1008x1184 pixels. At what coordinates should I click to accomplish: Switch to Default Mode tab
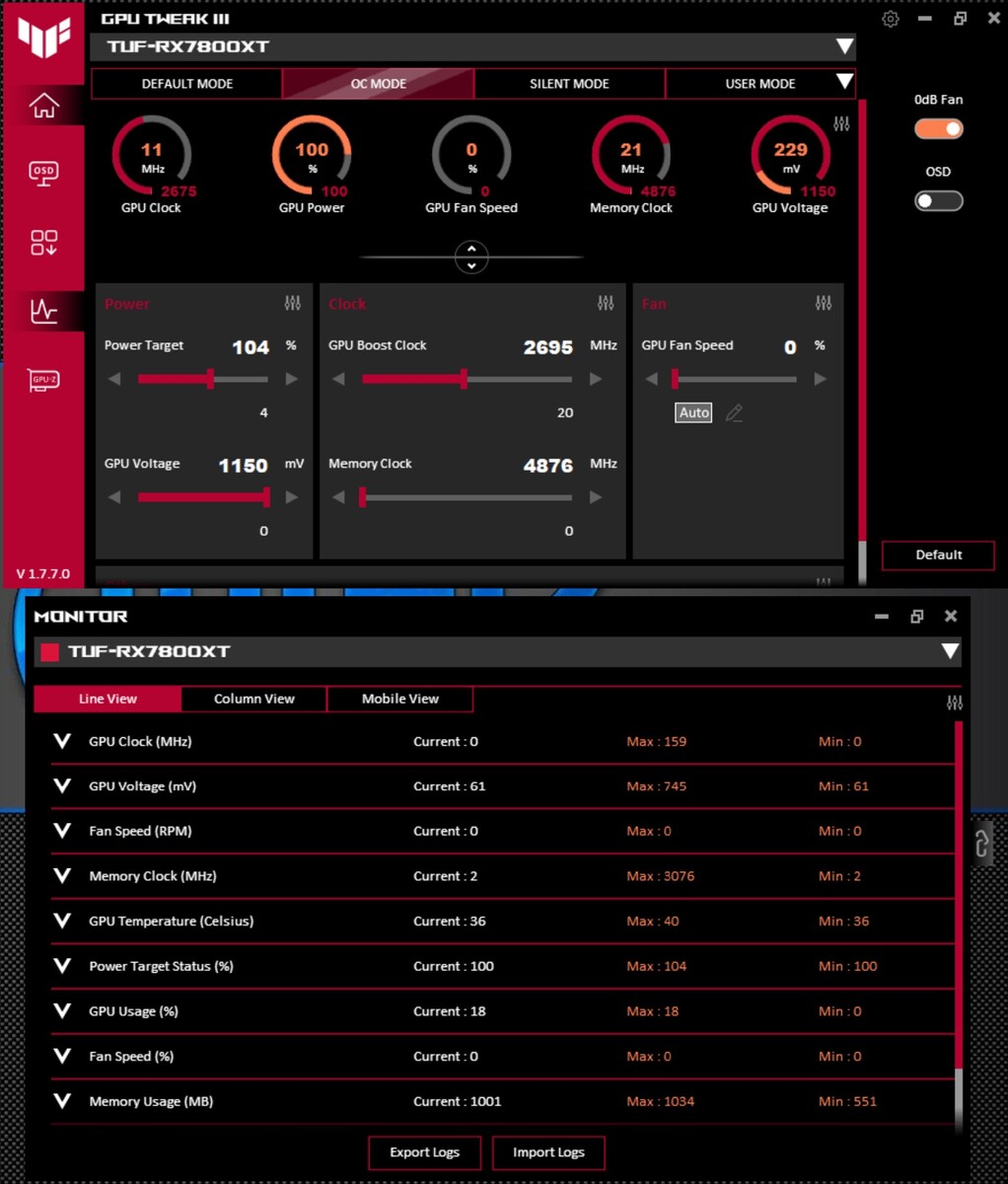(187, 84)
